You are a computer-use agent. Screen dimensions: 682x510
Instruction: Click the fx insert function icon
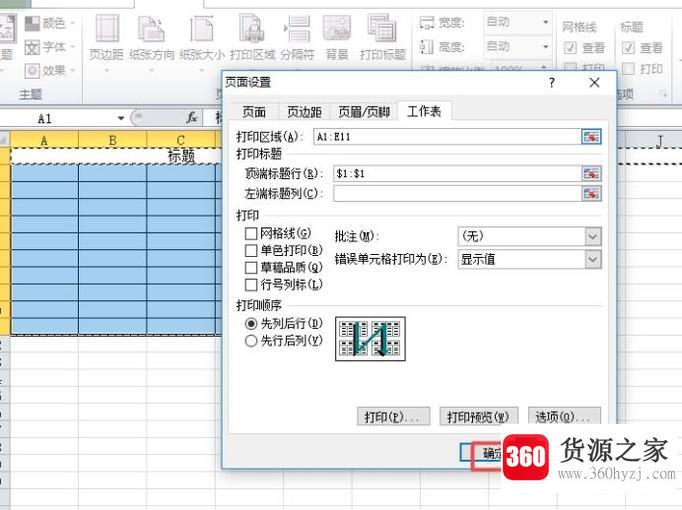[x=191, y=117]
